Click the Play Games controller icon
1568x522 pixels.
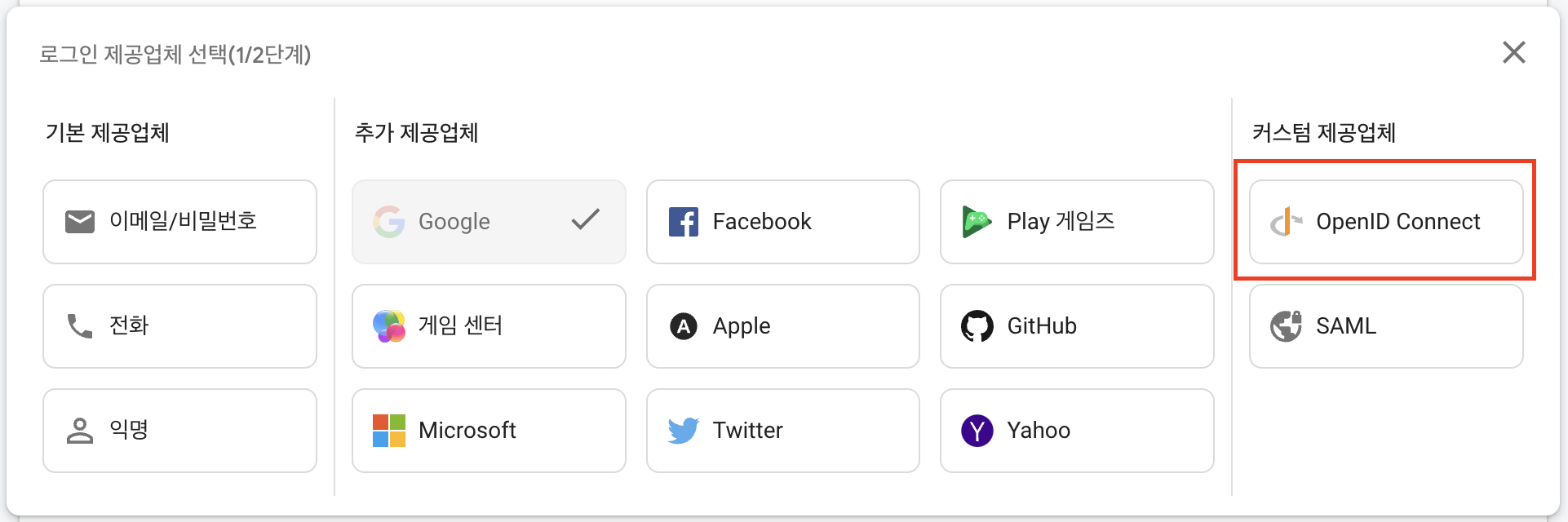tap(977, 222)
